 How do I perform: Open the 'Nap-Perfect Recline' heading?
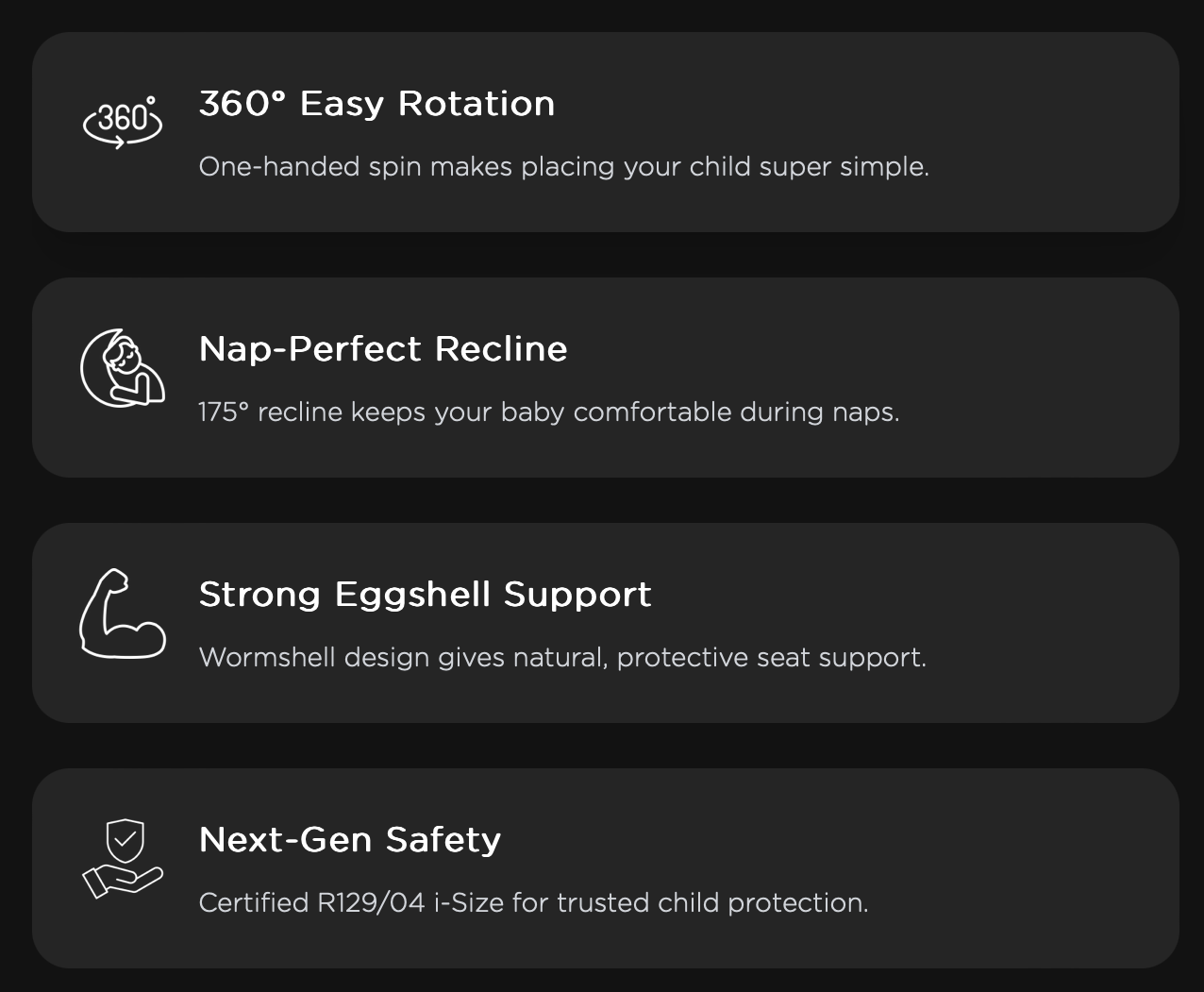tap(383, 349)
